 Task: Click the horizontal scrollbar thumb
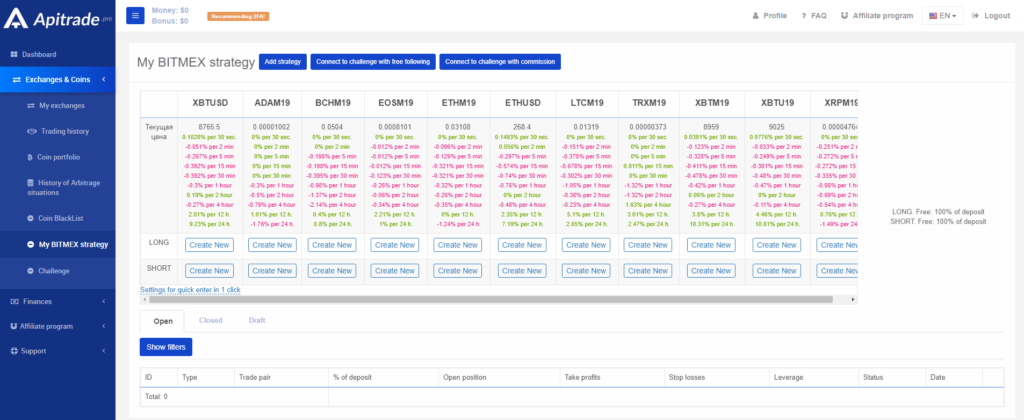pos(490,299)
